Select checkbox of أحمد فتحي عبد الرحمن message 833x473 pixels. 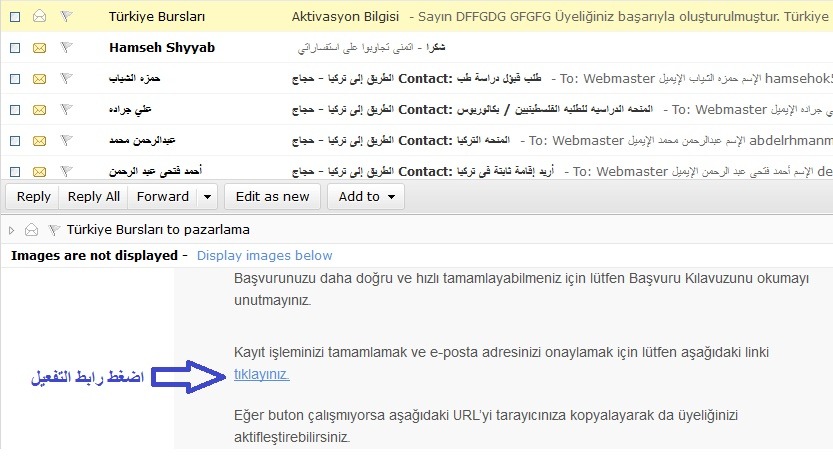15,172
